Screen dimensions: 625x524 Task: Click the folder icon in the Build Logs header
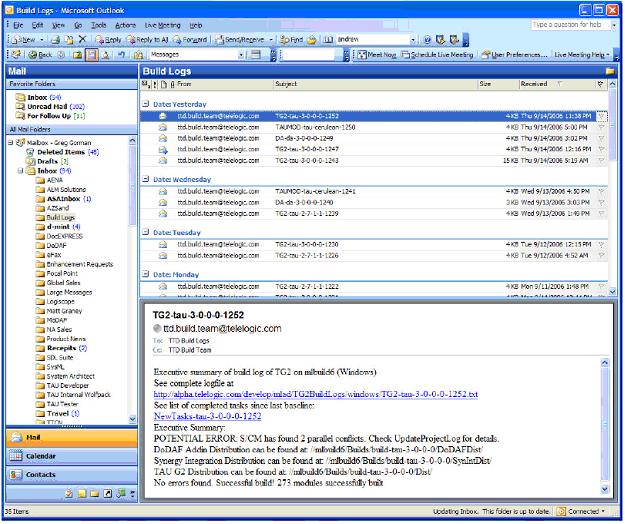609,71
